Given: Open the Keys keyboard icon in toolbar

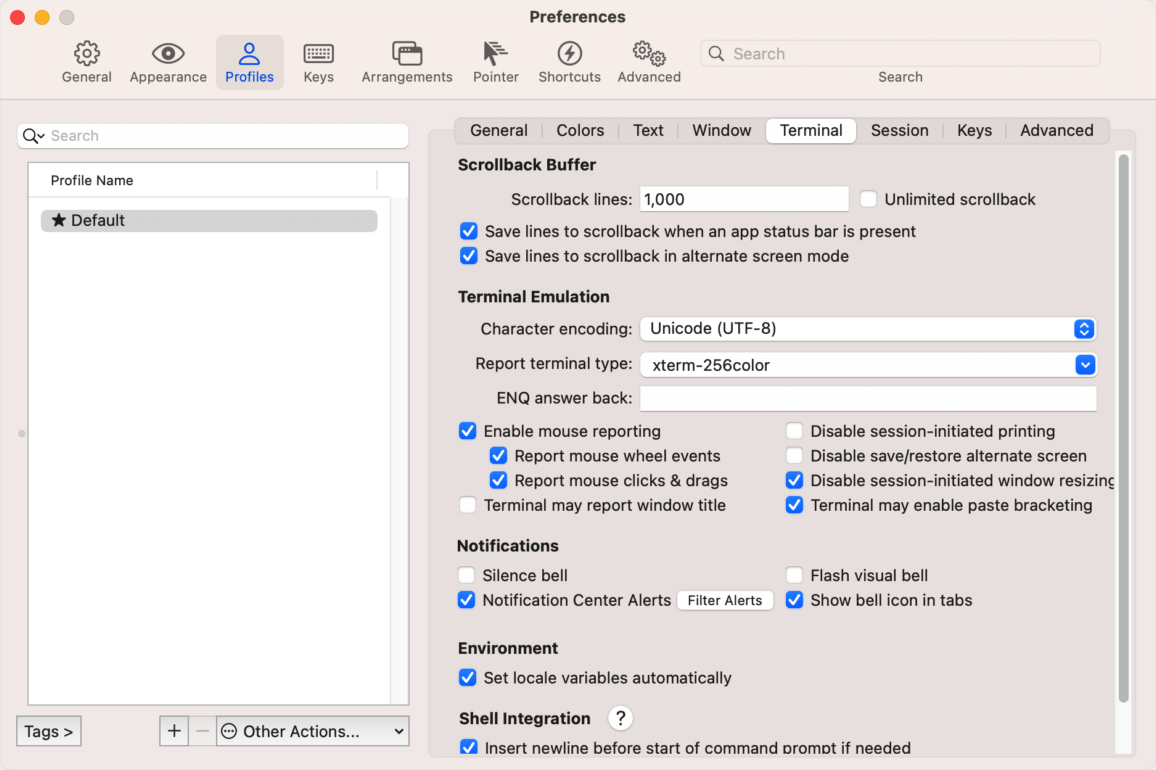Looking at the screenshot, I should [318, 54].
